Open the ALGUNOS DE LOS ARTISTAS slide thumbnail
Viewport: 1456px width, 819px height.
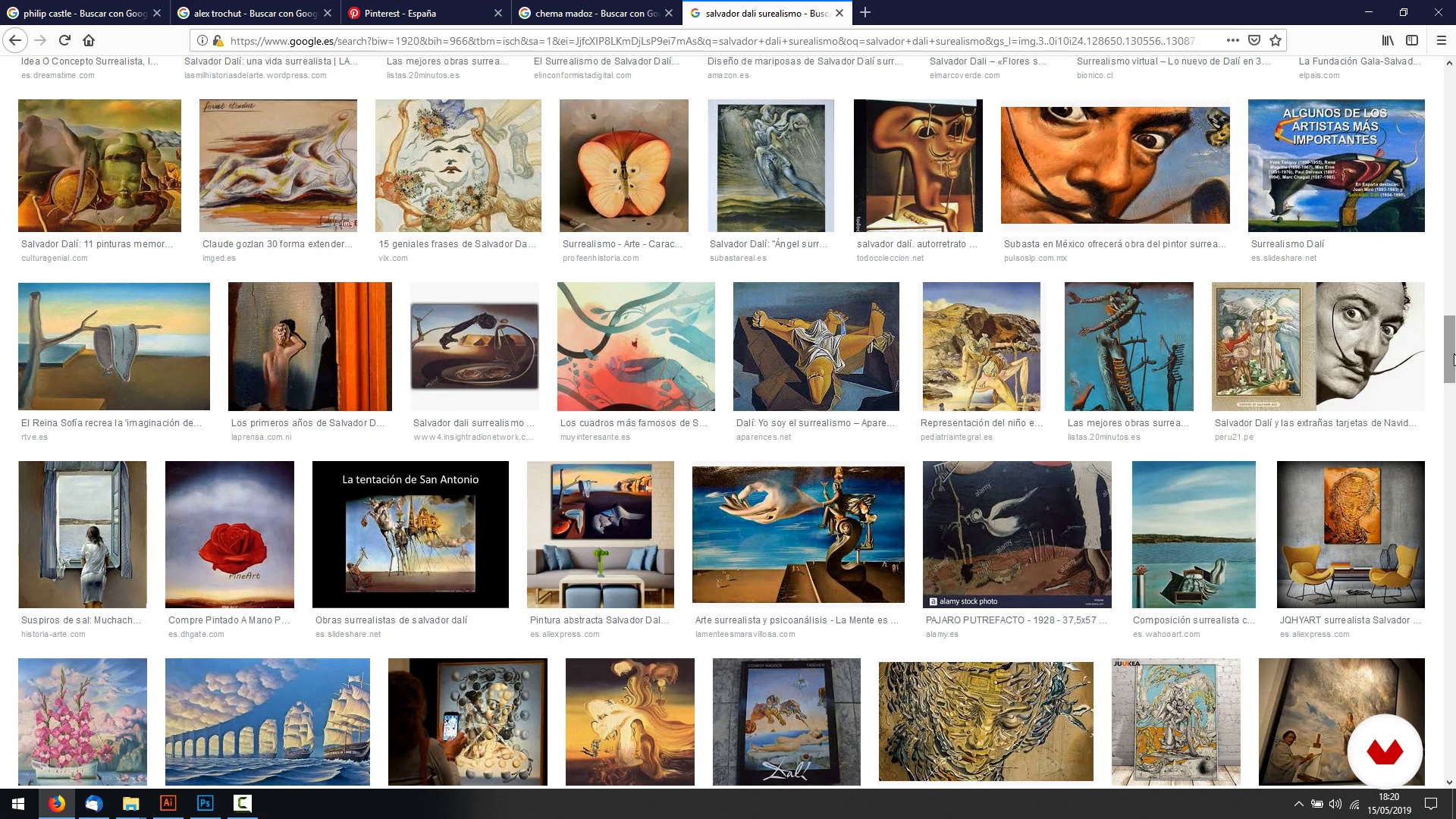1336,165
